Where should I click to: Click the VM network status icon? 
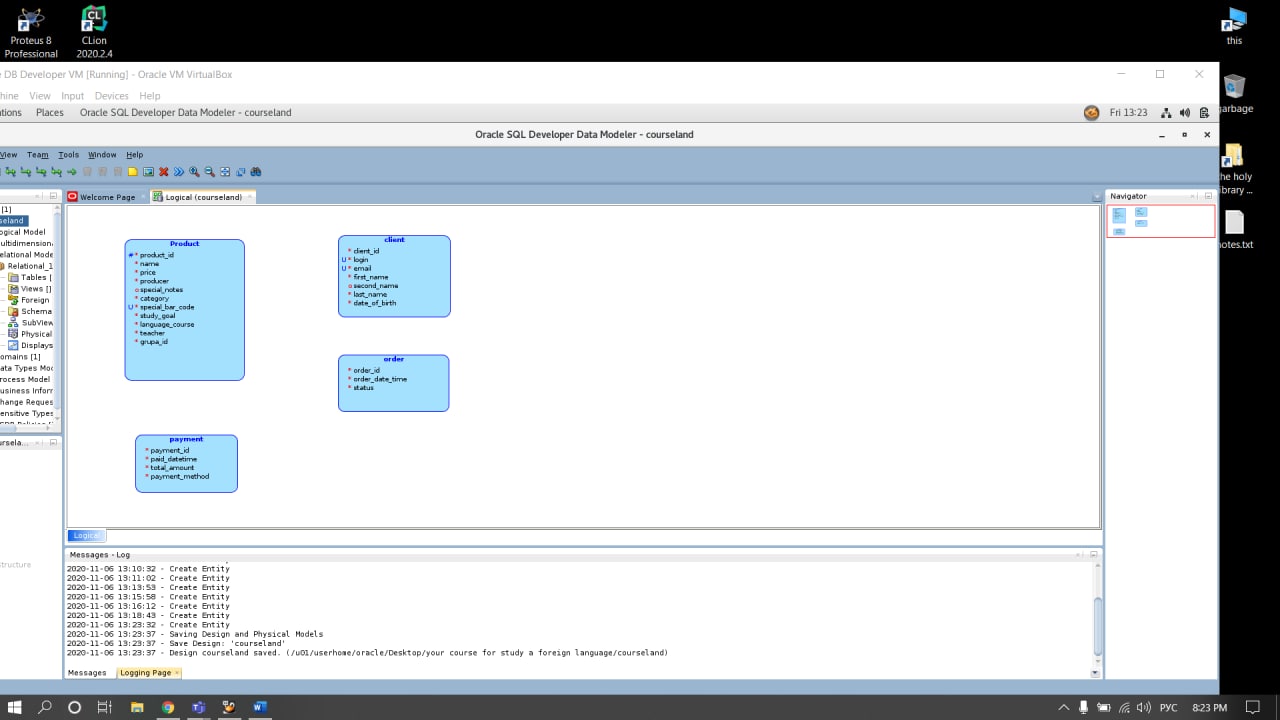click(x=1166, y=113)
